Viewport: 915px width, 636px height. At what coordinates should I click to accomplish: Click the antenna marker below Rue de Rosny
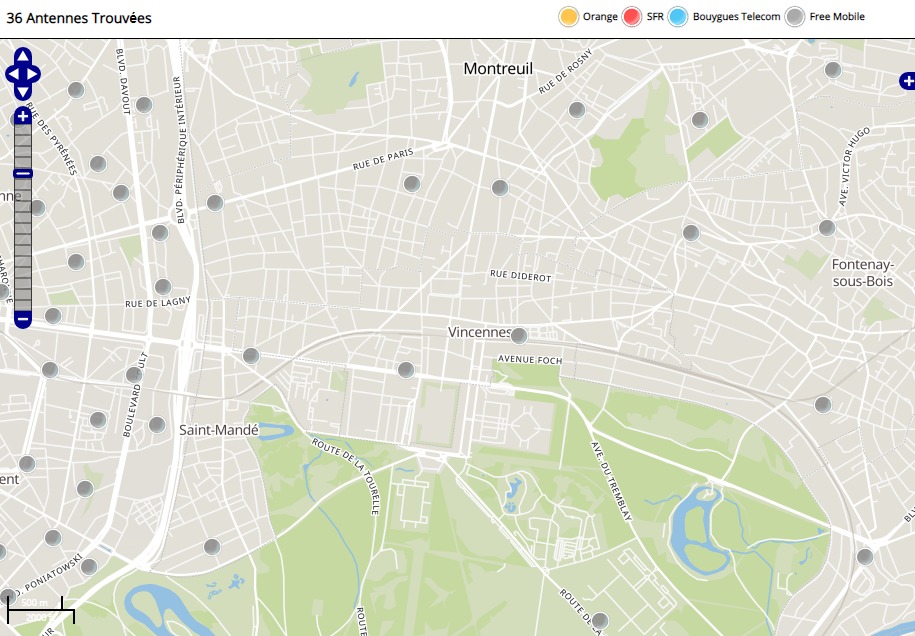point(576,110)
